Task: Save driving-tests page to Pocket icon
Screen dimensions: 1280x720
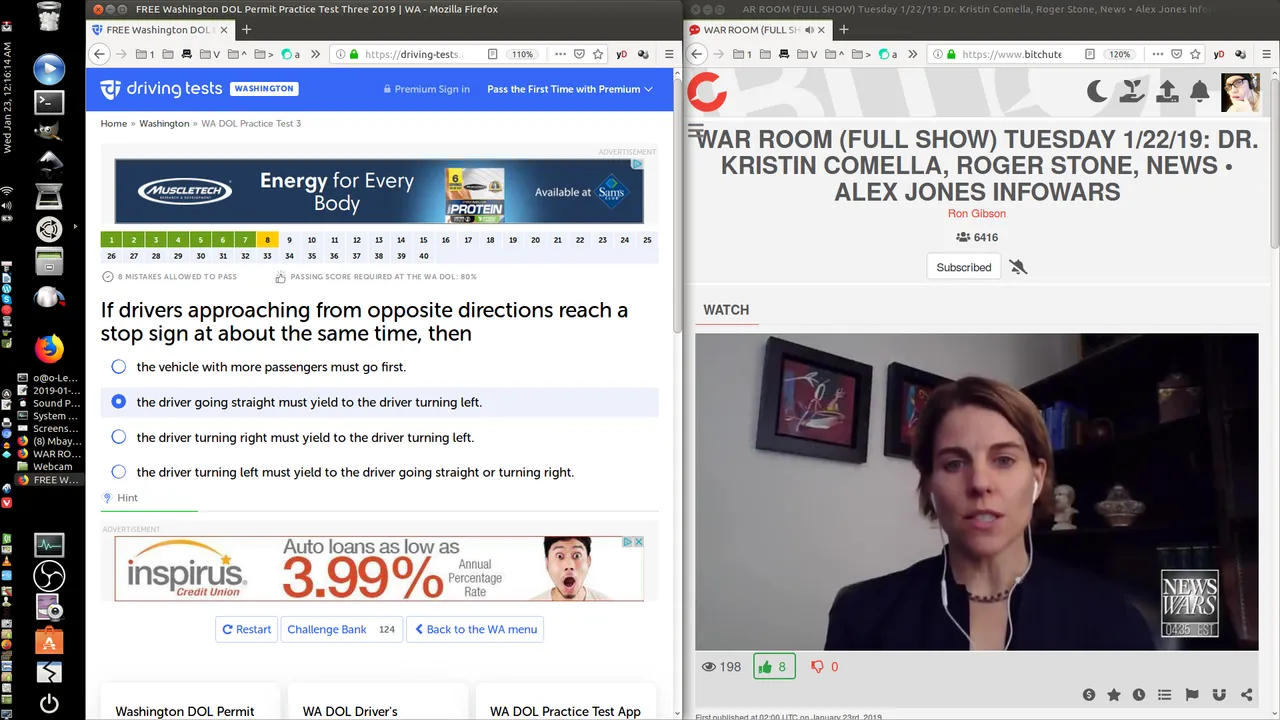Action: pyautogui.click(x=579, y=54)
